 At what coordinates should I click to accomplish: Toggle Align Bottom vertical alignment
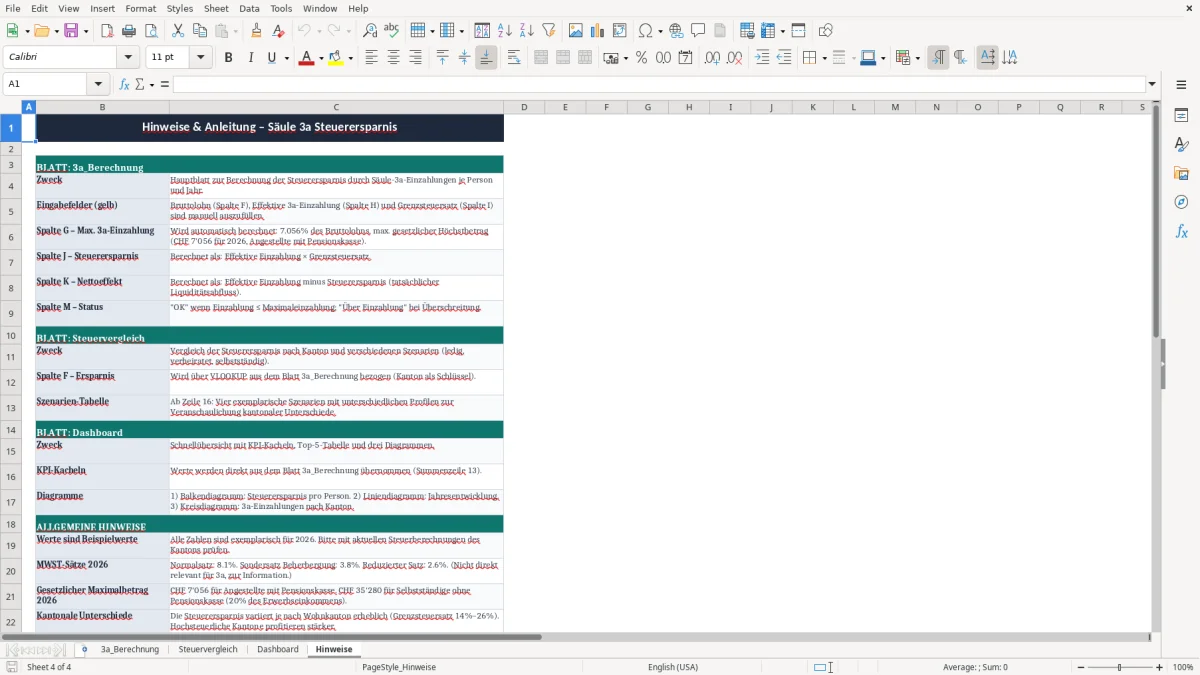point(486,58)
